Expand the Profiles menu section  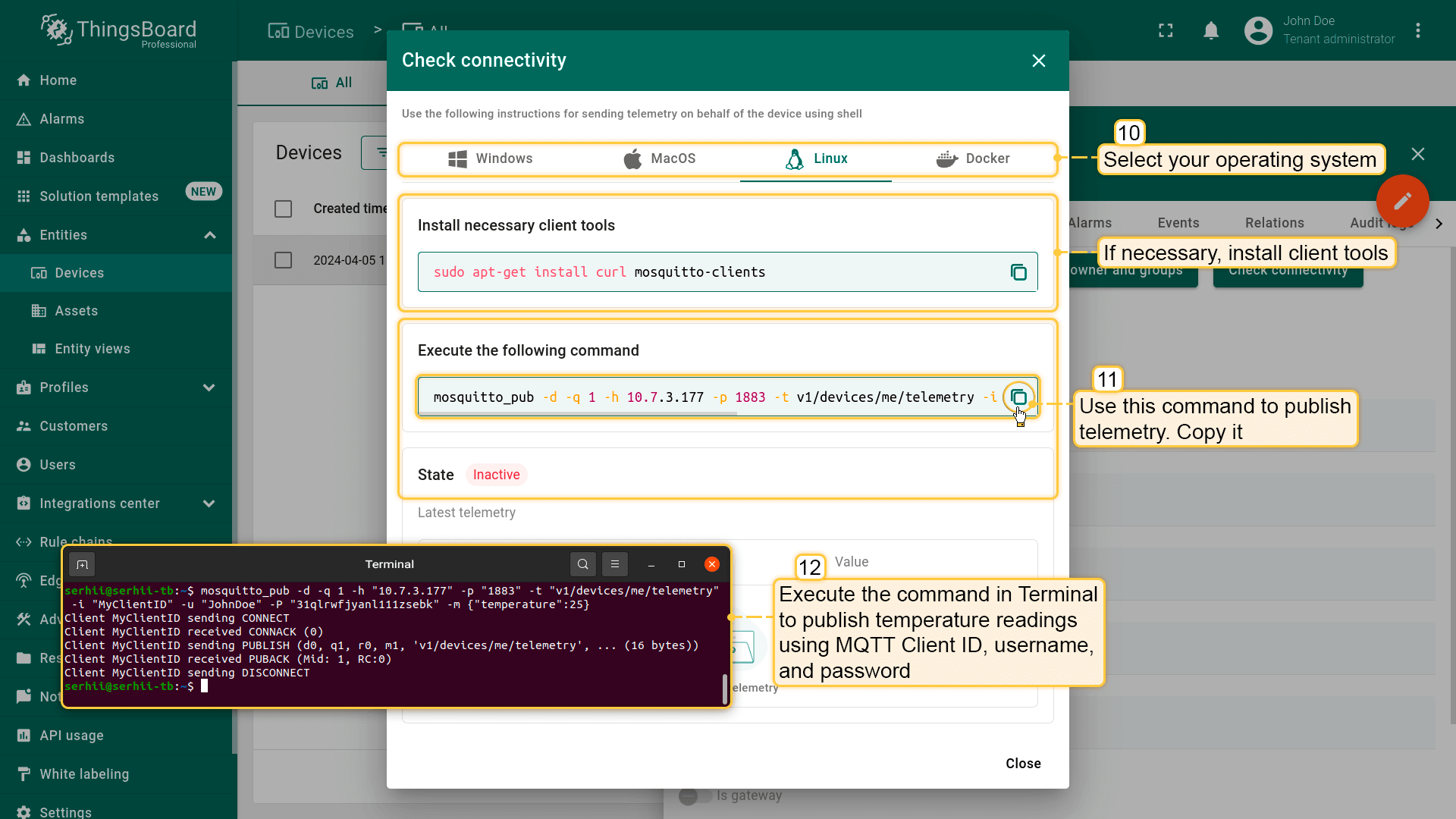click(209, 388)
